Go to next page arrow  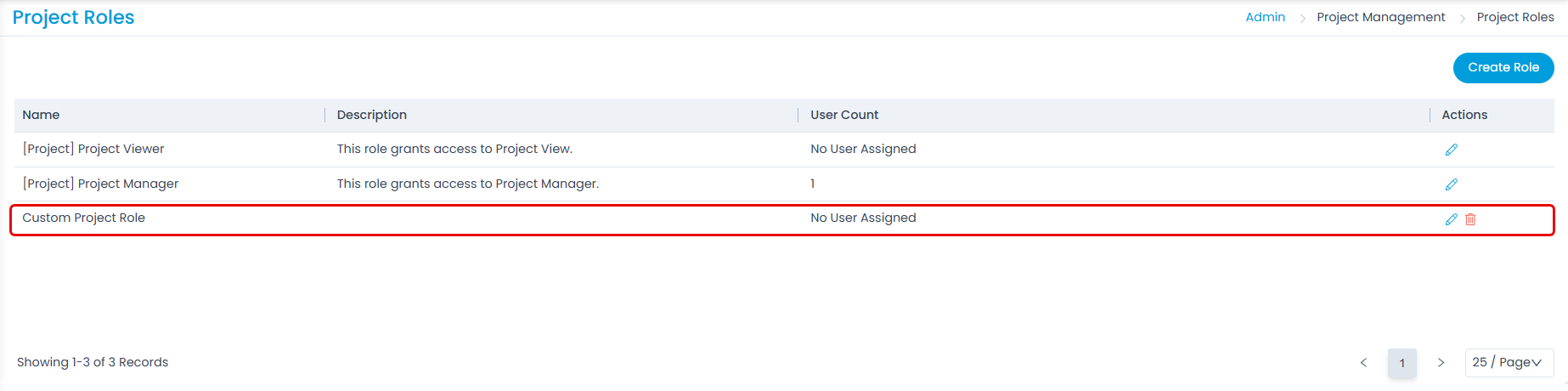pos(1441,363)
